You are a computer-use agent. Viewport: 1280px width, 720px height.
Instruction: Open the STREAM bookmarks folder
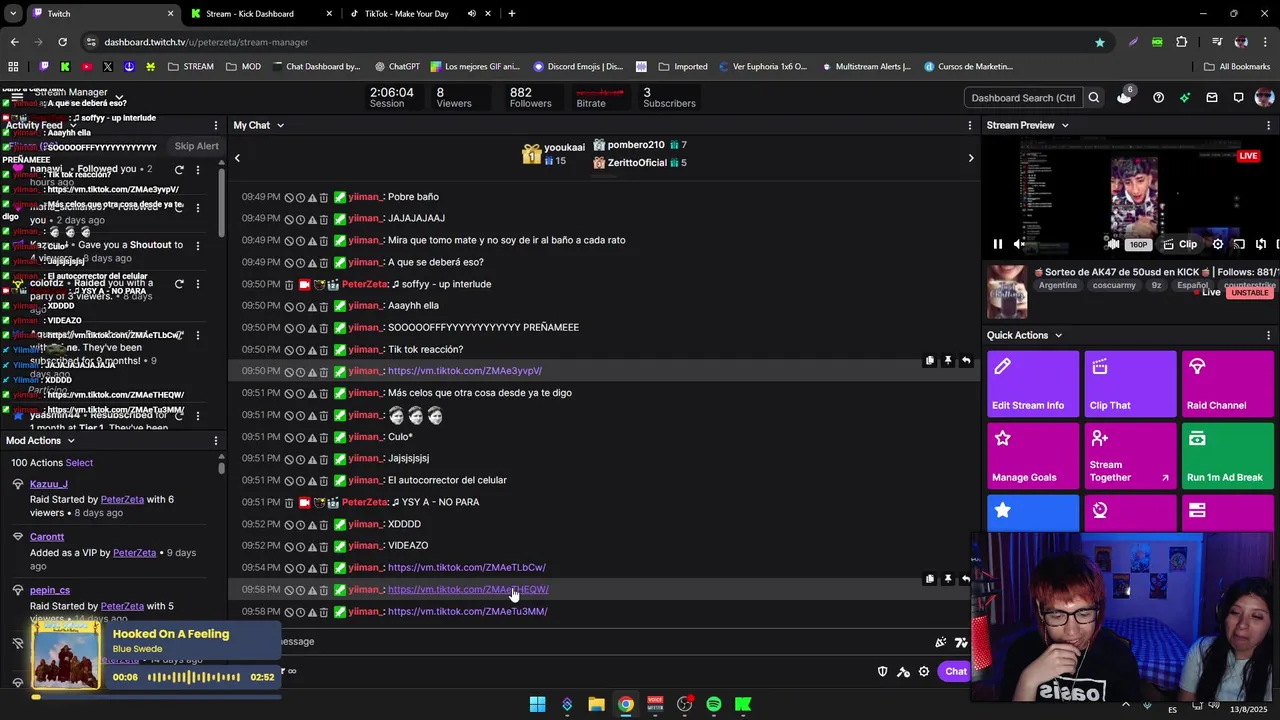pyautogui.click(x=190, y=67)
